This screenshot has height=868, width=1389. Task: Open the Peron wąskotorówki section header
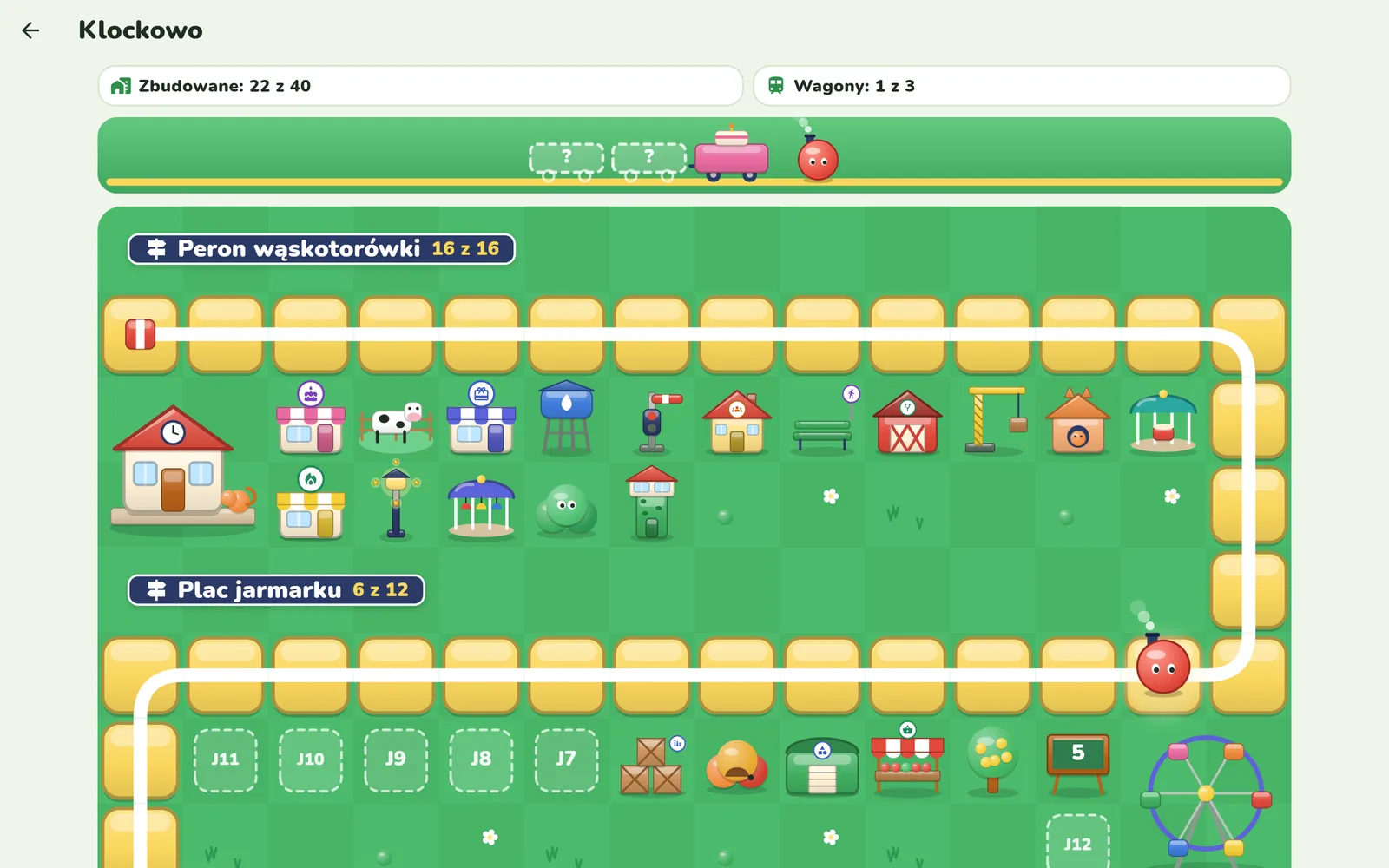click(x=321, y=249)
